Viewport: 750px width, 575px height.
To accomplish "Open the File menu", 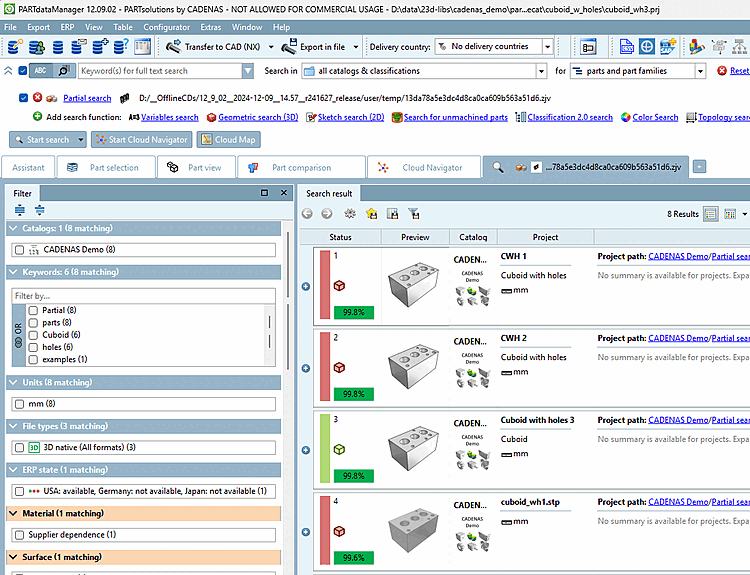I will click(11, 27).
